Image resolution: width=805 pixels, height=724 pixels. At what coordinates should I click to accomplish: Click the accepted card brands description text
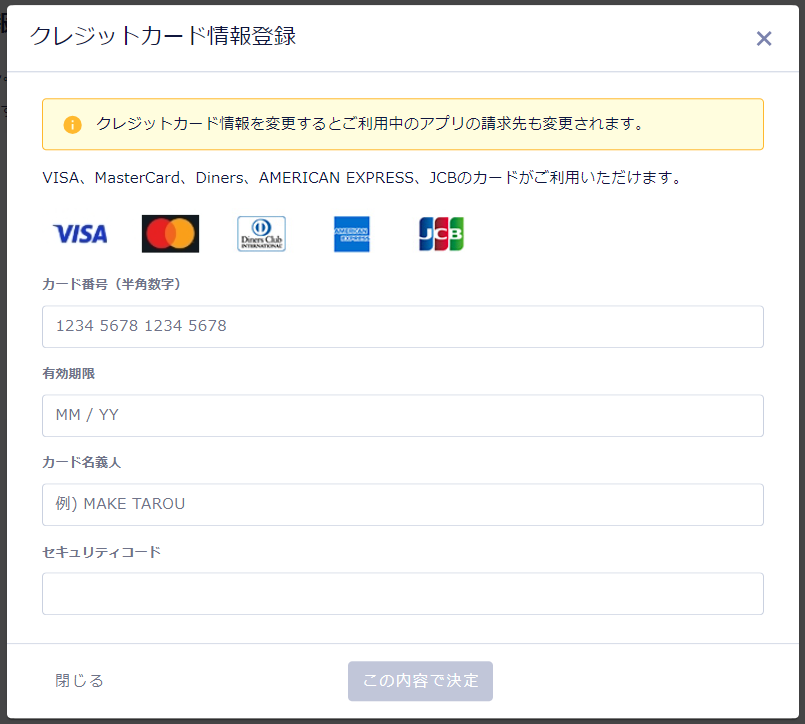[362, 178]
